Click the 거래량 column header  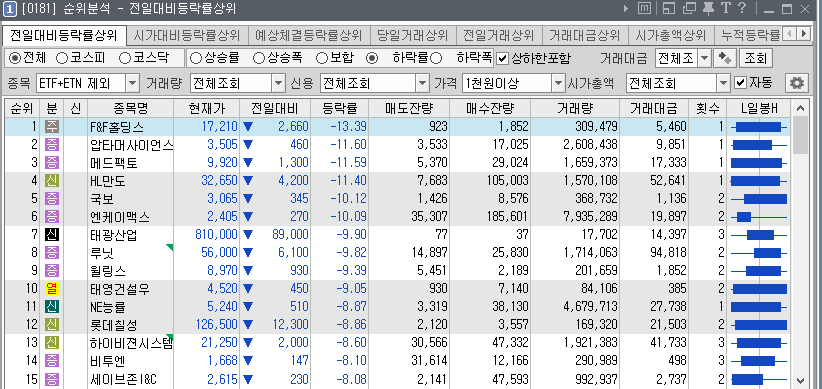(x=576, y=109)
